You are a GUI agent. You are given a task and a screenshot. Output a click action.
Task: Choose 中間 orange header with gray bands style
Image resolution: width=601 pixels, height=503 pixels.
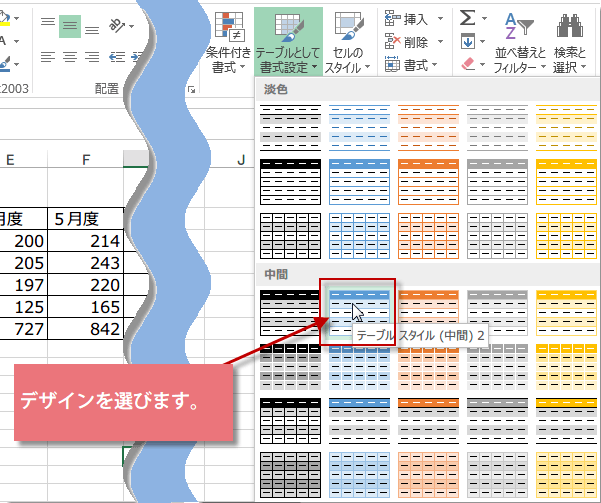click(428, 421)
